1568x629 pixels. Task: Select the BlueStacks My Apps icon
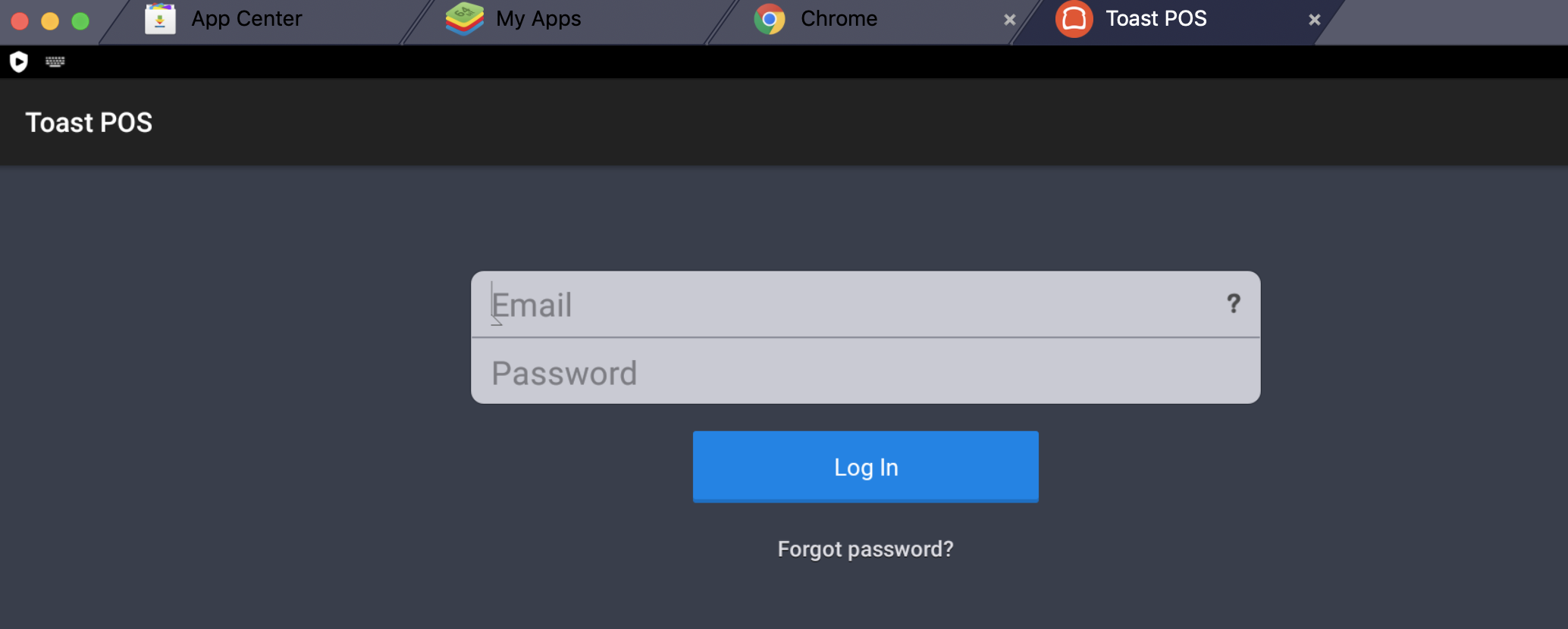[463, 18]
